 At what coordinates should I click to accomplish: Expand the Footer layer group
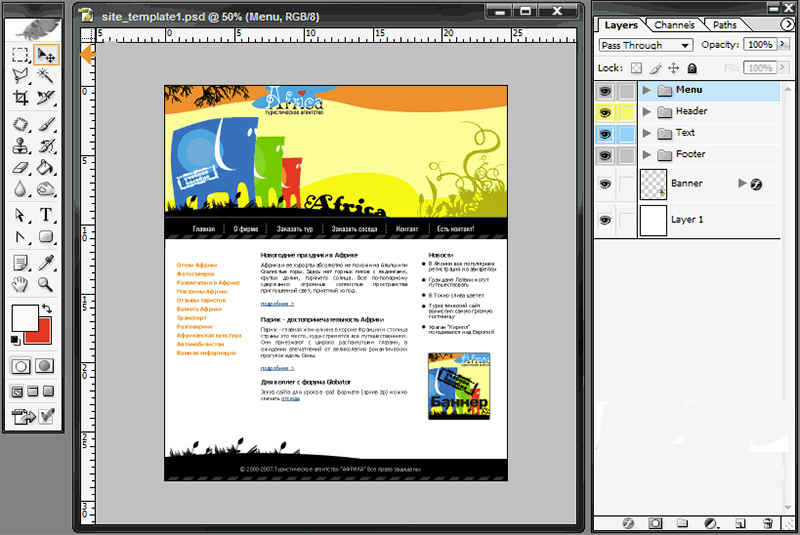click(x=647, y=154)
